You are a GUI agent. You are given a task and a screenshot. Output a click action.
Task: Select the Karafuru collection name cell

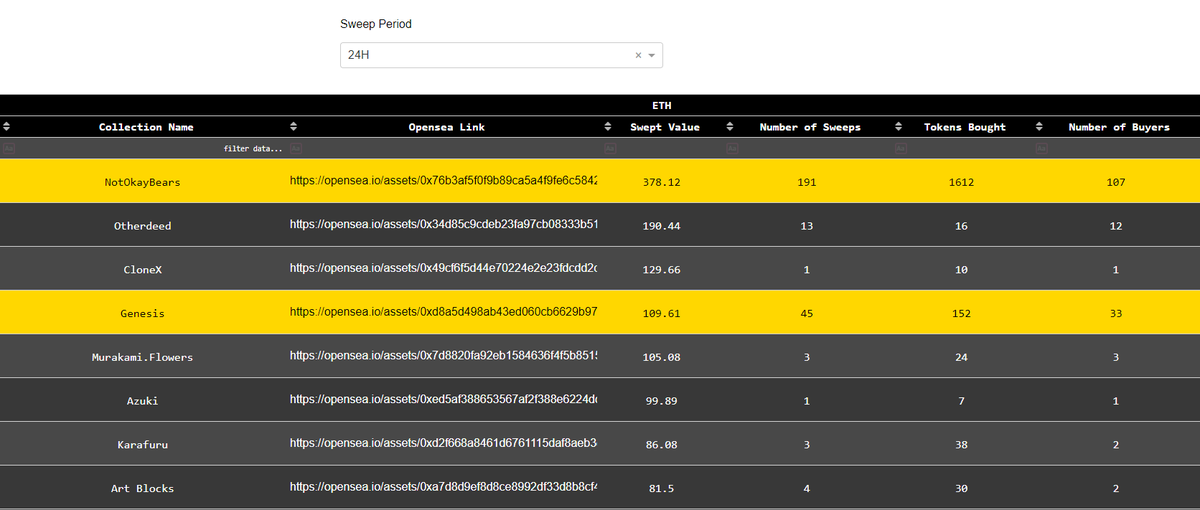coord(143,444)
